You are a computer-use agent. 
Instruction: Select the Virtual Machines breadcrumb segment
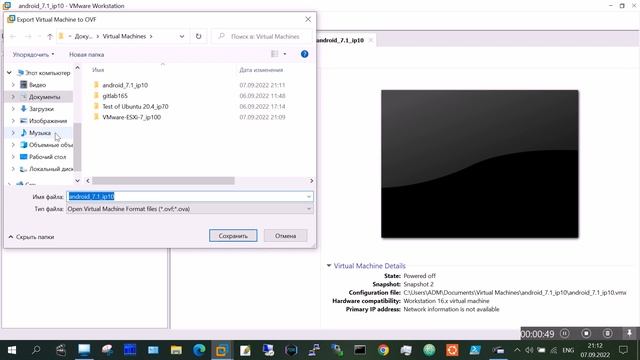(x=124, y=36)
